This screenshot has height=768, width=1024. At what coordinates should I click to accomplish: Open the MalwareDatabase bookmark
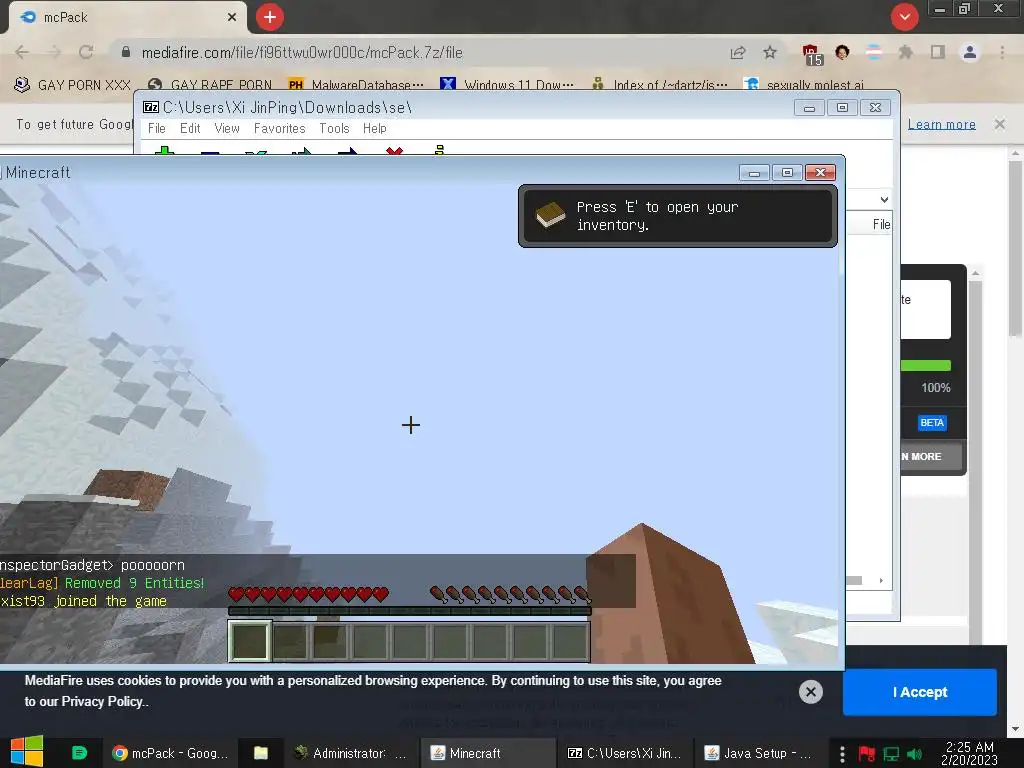point(356,85)
